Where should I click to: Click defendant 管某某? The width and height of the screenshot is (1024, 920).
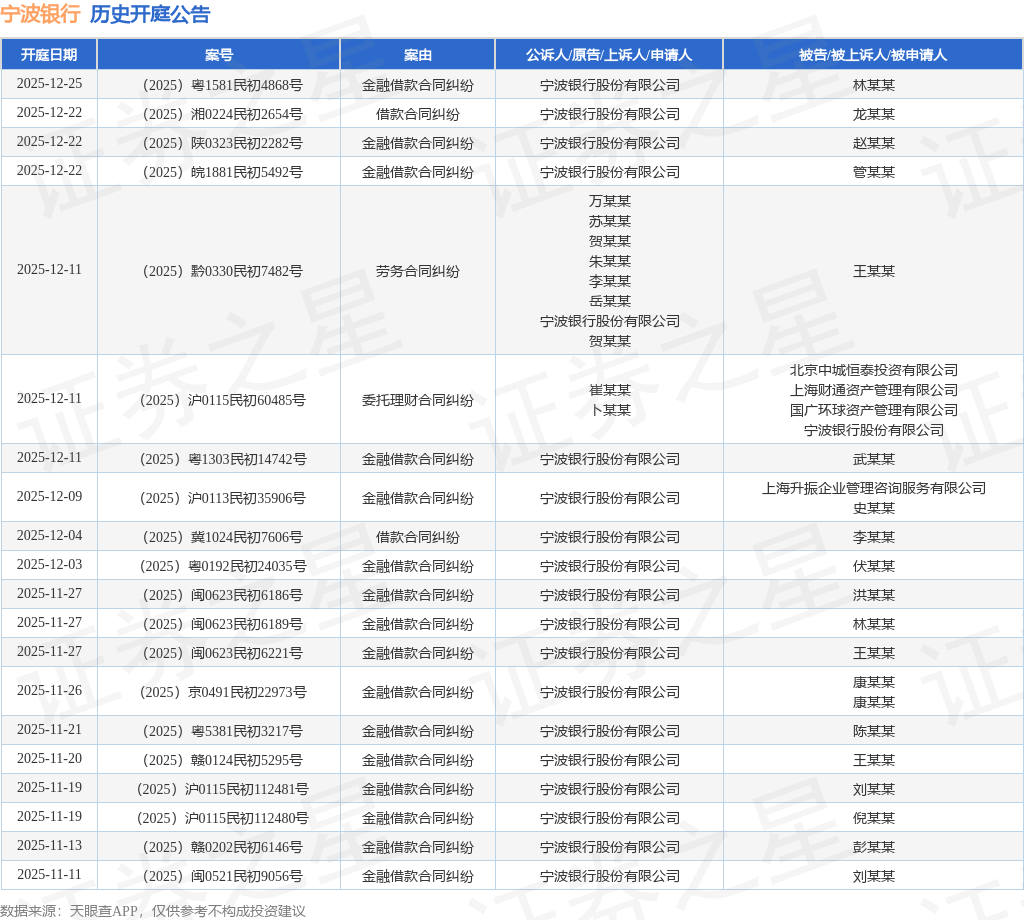coord(874,172)
